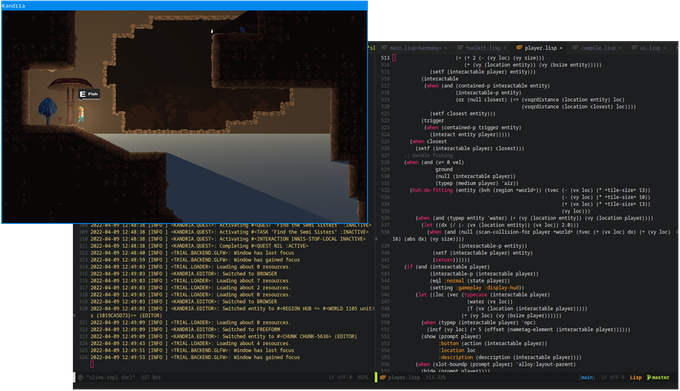The image size is (680, 391).
Task: Click the Kandria window title bar
Action: tap(184, 6)
